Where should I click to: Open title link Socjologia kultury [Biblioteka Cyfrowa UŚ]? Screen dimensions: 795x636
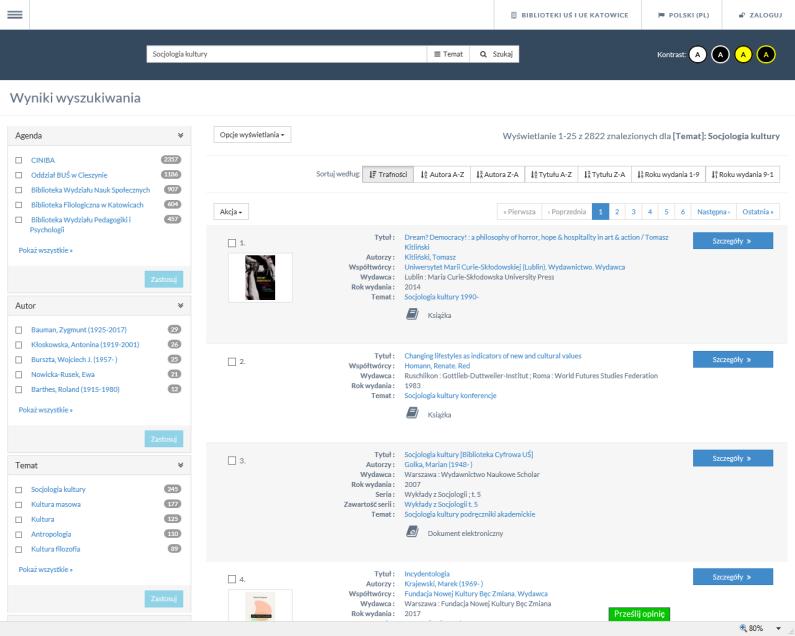click(468, 454)
